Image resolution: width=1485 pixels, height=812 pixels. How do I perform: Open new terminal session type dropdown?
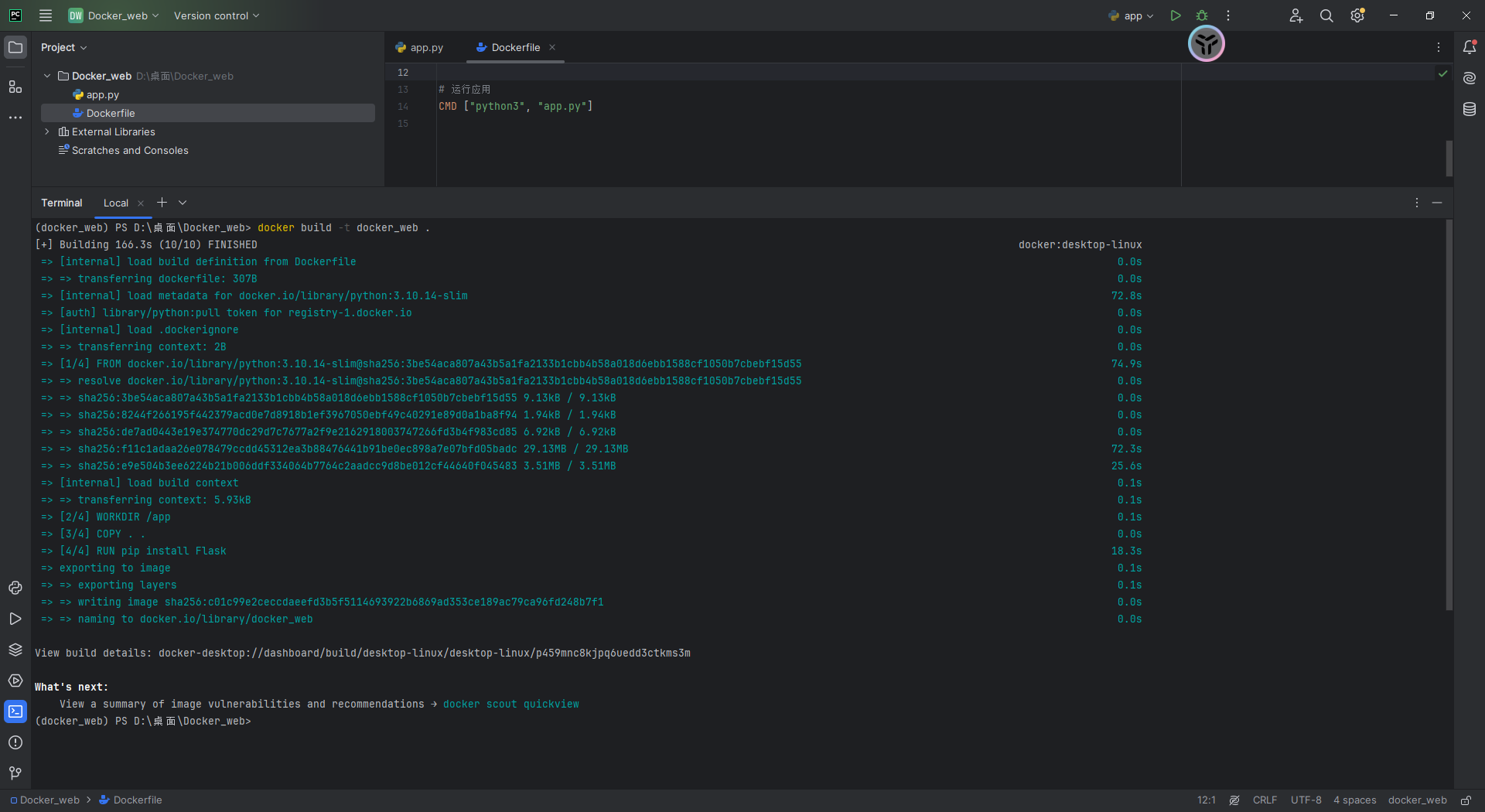coord(183,203)
